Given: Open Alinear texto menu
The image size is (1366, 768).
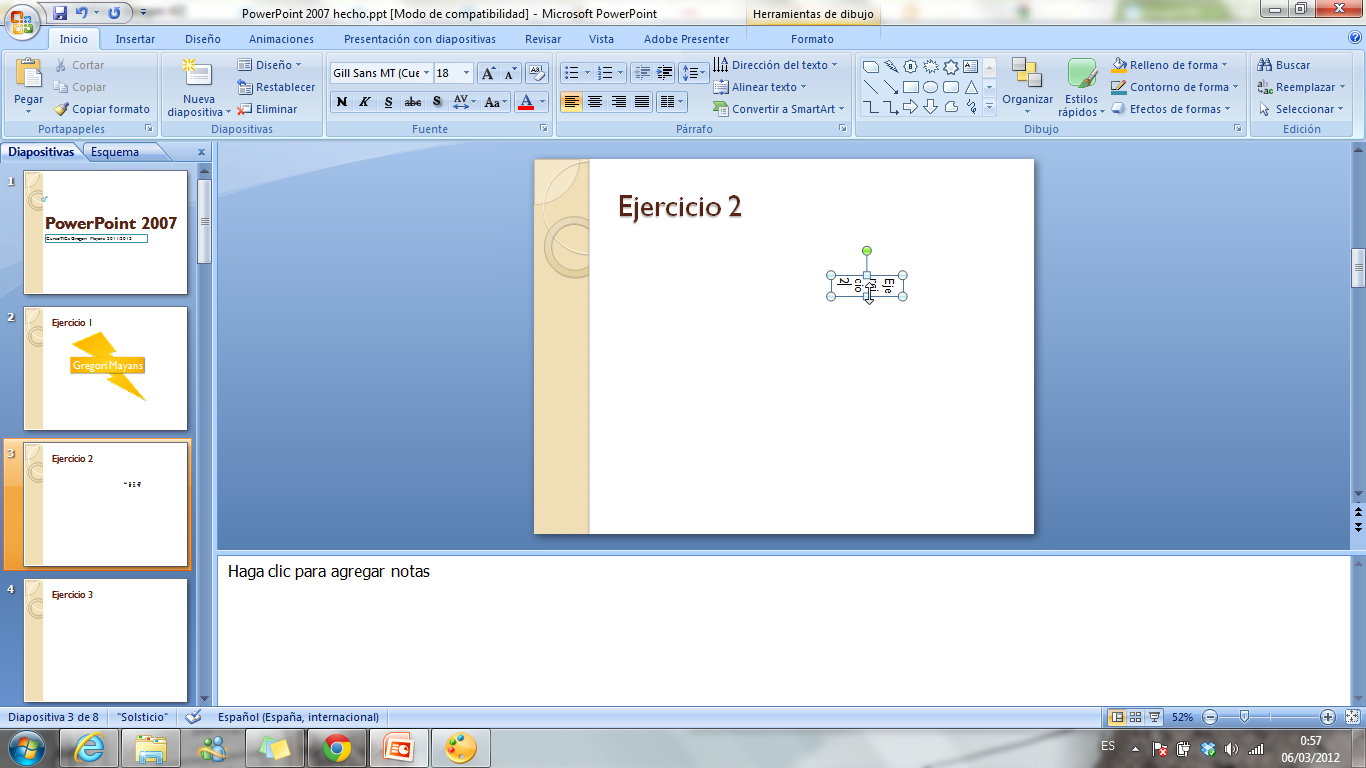Looking at the screenshot, I should point(760,87).
